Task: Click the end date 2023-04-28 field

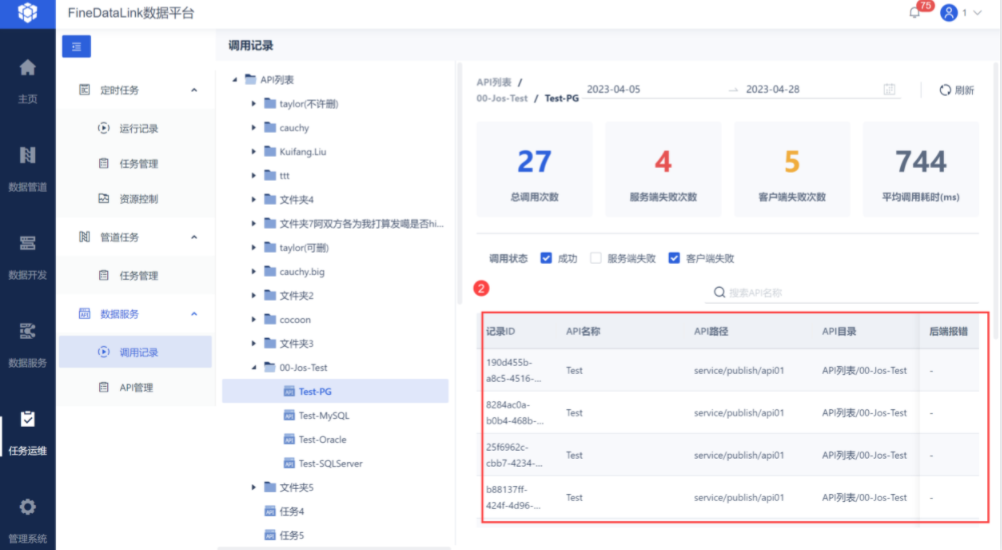Action: [x=773, y=89]
